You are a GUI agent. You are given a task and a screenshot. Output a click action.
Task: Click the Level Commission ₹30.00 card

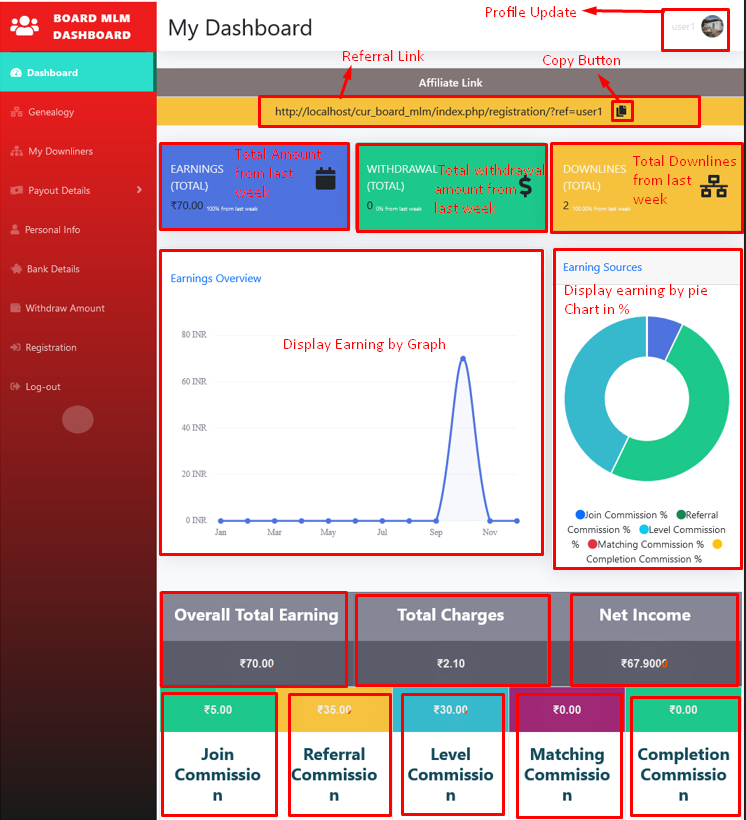click(x=450, y=754)
